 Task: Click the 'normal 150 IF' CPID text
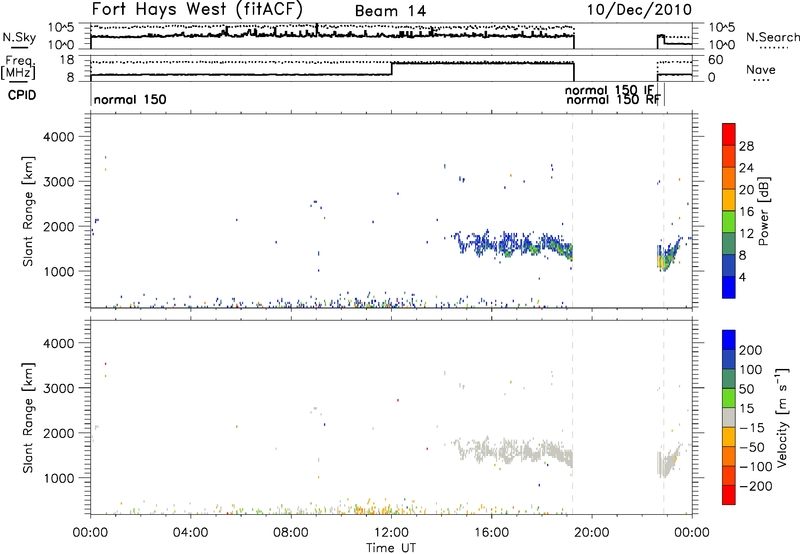pyautogui.click(x=609, y=90)
